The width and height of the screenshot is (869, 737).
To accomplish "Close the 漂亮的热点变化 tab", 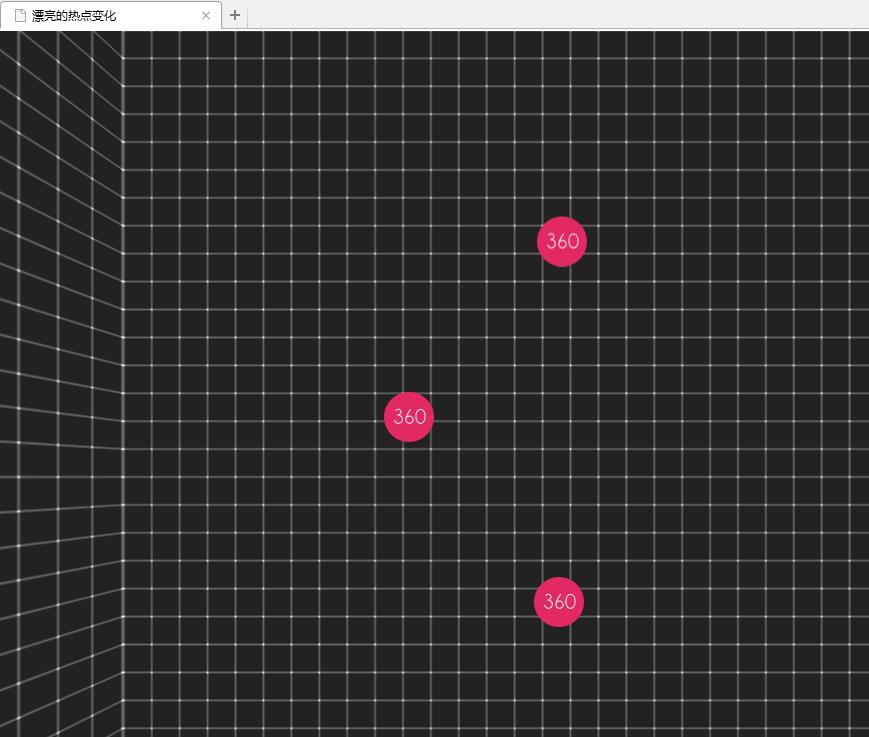I will pyautogui.click(x=206, y=16).
